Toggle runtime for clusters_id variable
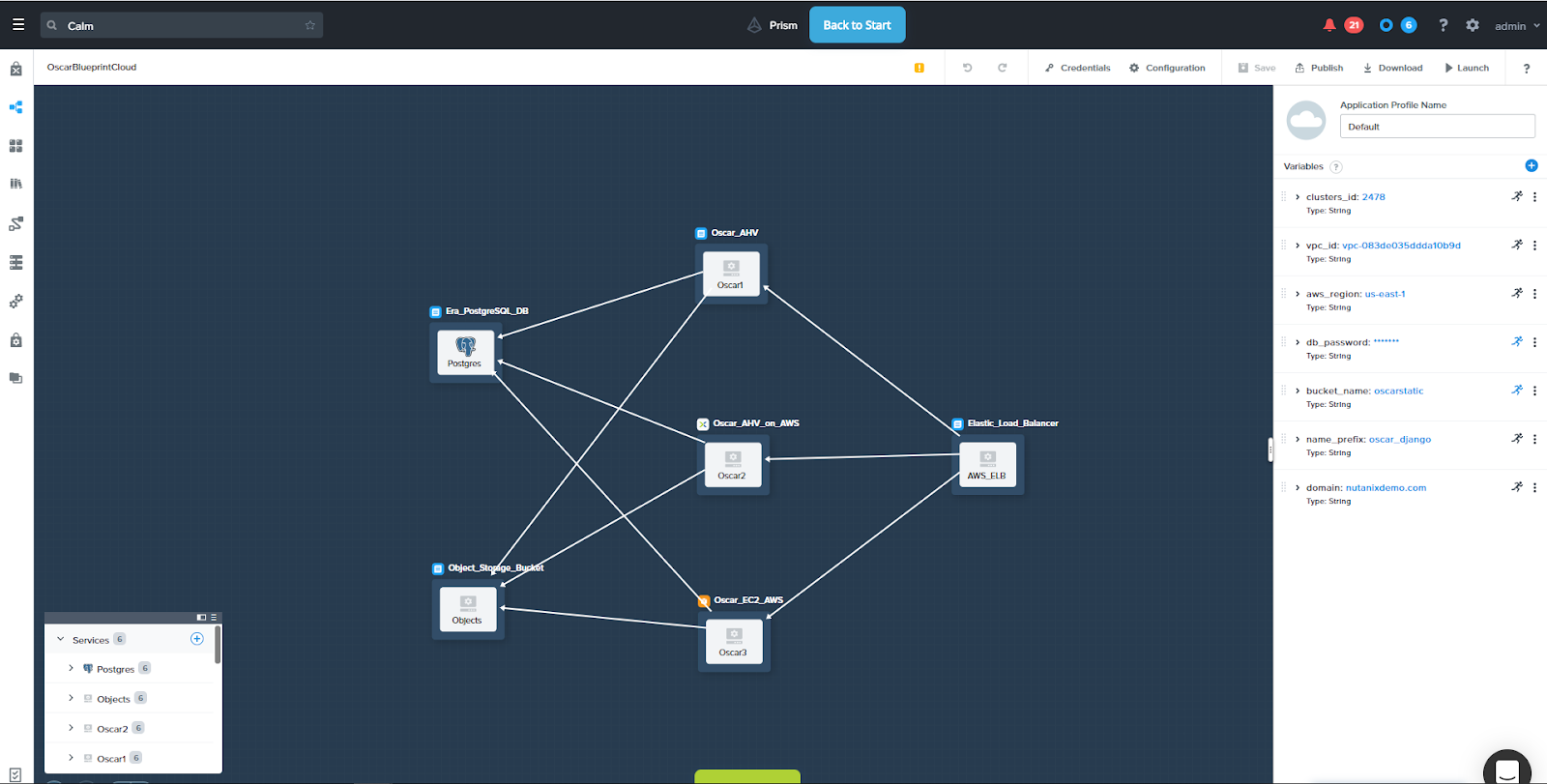The height and width of the screenshot is (784, 1547). pos(1517,196)
